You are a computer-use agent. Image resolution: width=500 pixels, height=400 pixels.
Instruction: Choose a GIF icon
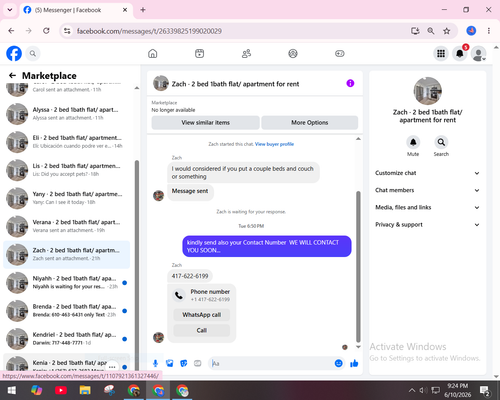[x=198, y=363]
